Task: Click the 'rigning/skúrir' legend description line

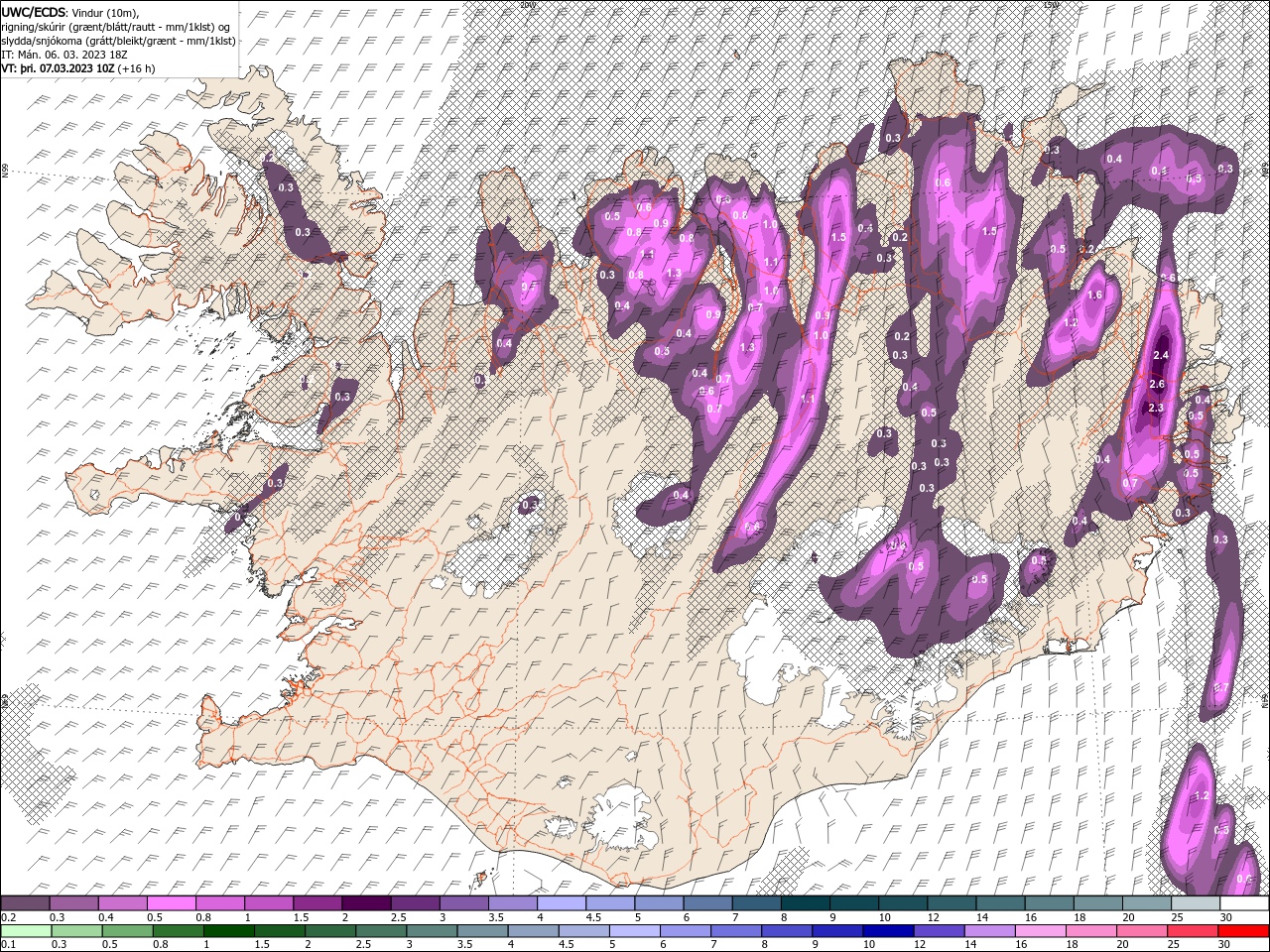Action: (117, 27)
